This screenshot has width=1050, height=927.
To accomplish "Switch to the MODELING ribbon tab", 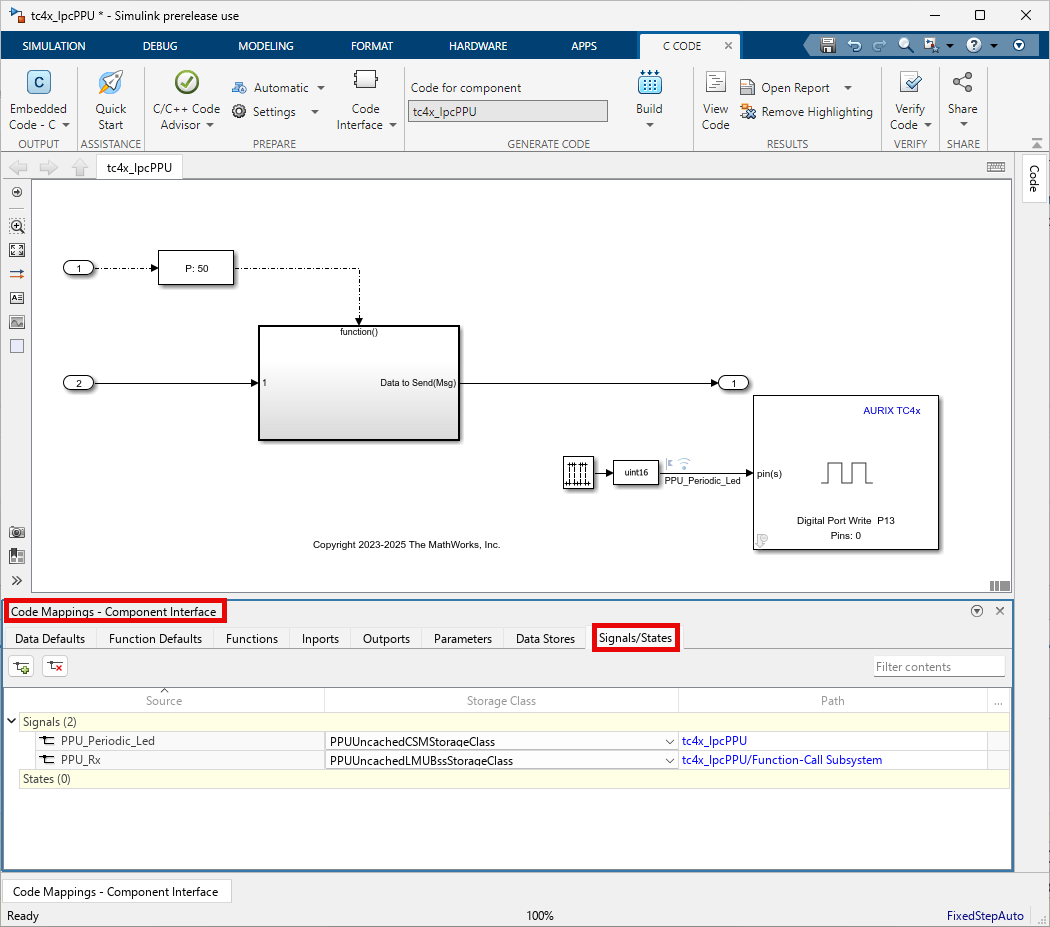I will (x=266, y=46).
